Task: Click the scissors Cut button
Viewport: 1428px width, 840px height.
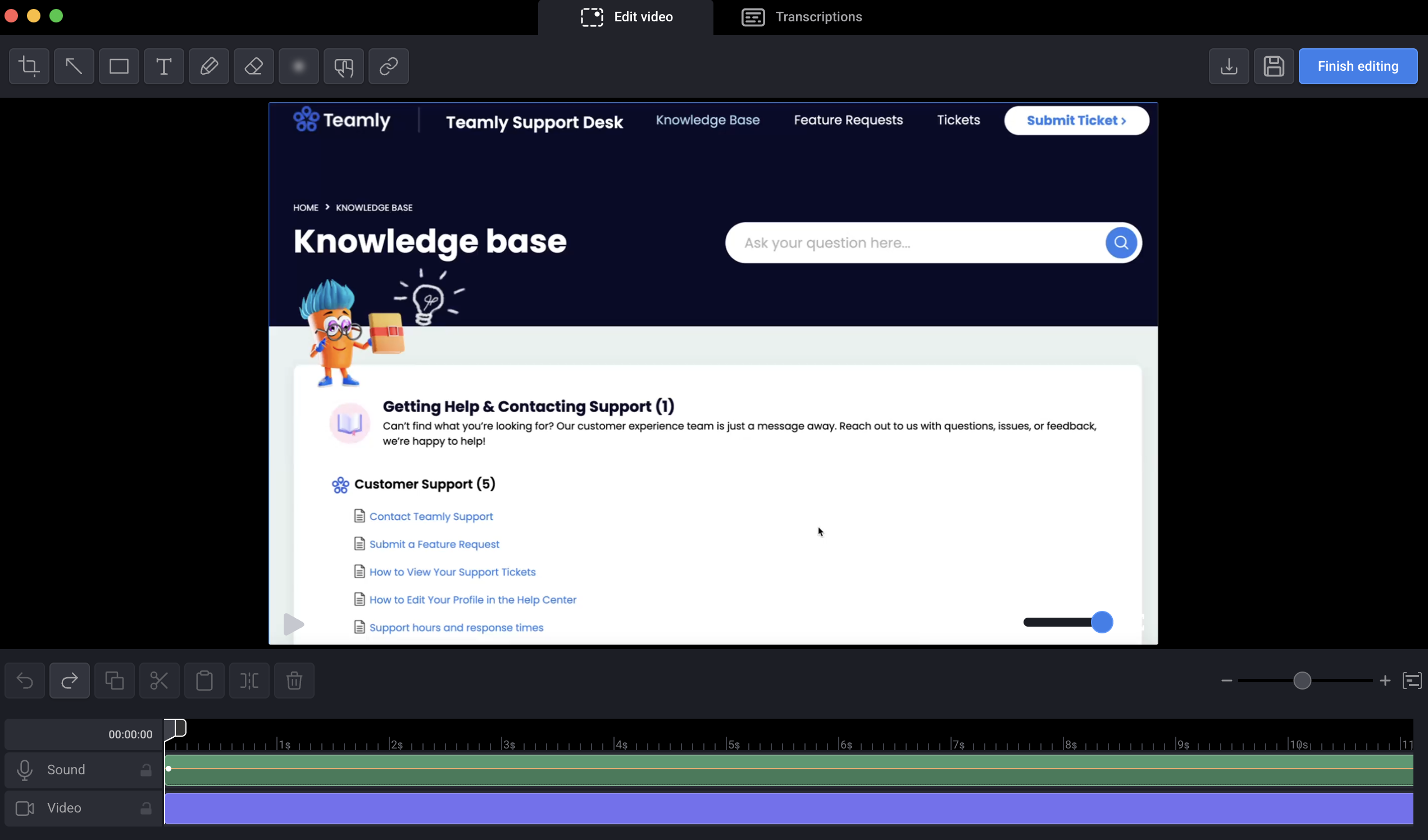Action: point(159,681)
